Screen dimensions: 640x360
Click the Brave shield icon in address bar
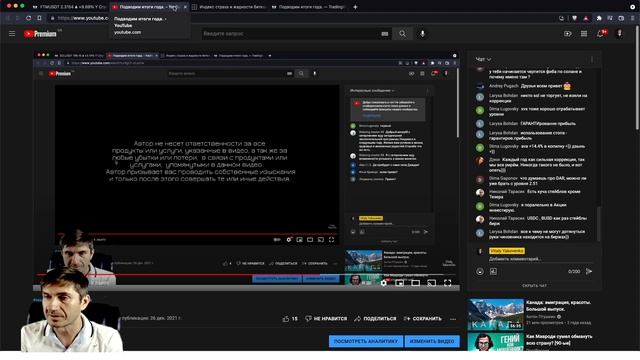pos(574,18)
